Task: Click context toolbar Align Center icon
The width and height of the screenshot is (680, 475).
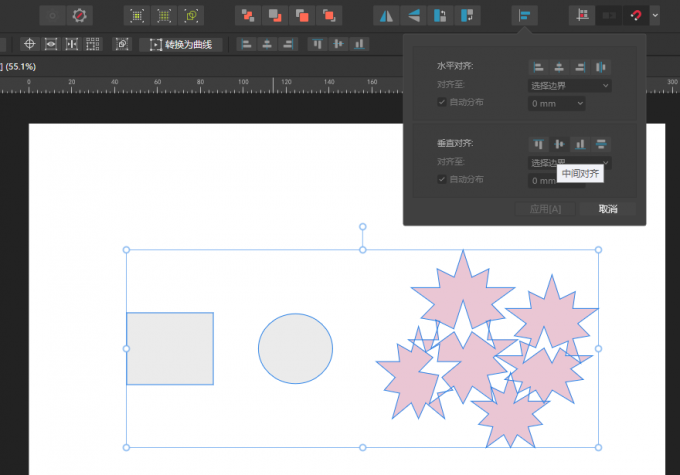Action: (267, 44)
